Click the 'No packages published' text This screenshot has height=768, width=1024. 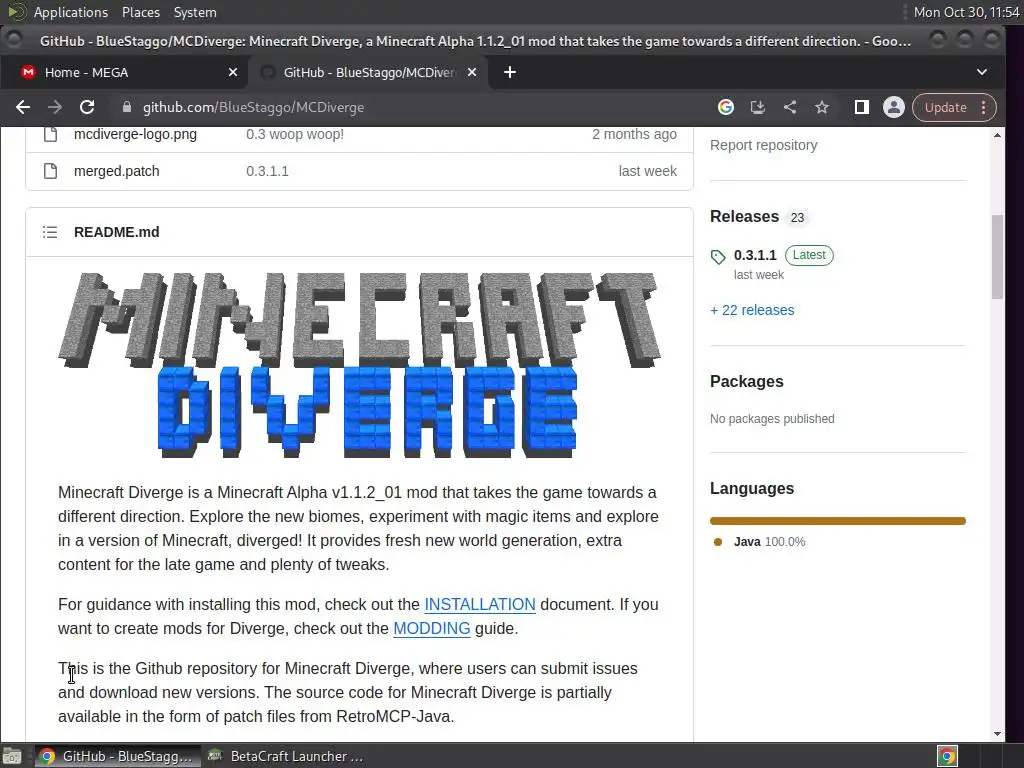(772, 419)
